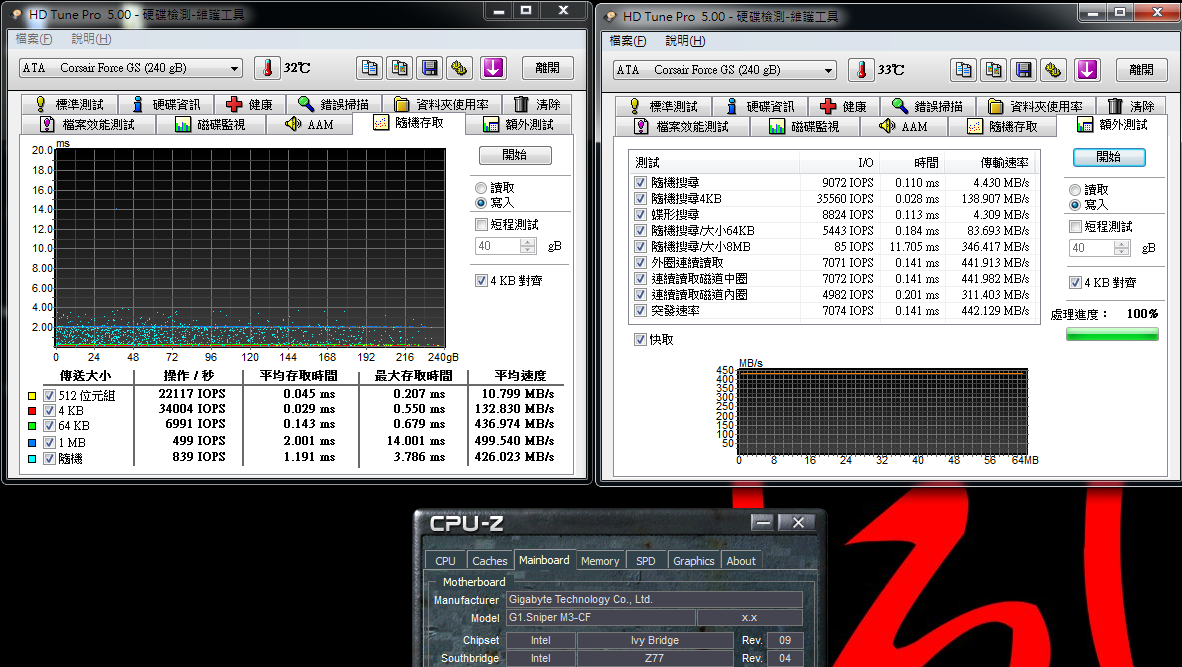Uncheck 突發速率 test checkbox
The height and width of the screenshot is (667, 1182).
pos(640,311)
